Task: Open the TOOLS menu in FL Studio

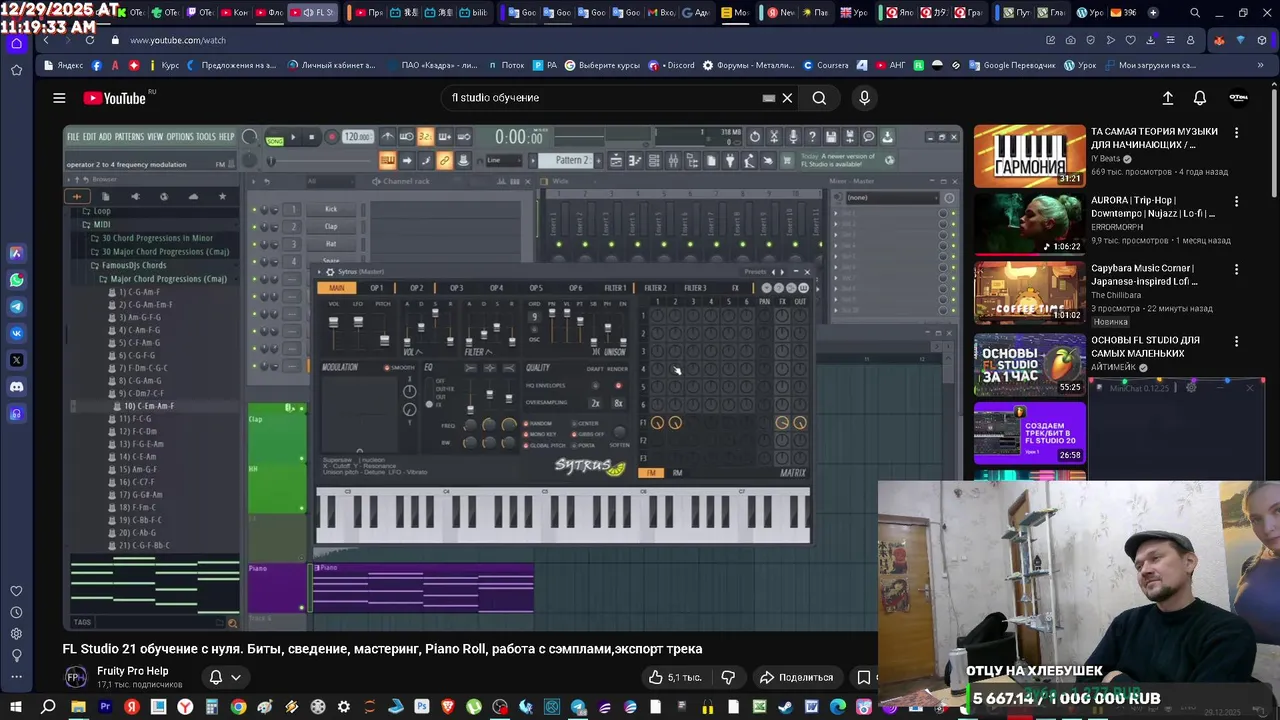Action: [206, 137]
